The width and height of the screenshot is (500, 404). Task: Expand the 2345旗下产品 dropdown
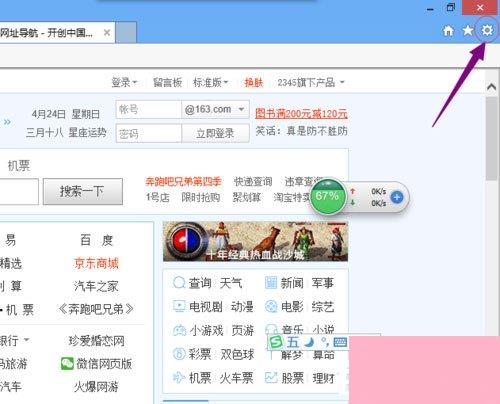tap(311, 82)
